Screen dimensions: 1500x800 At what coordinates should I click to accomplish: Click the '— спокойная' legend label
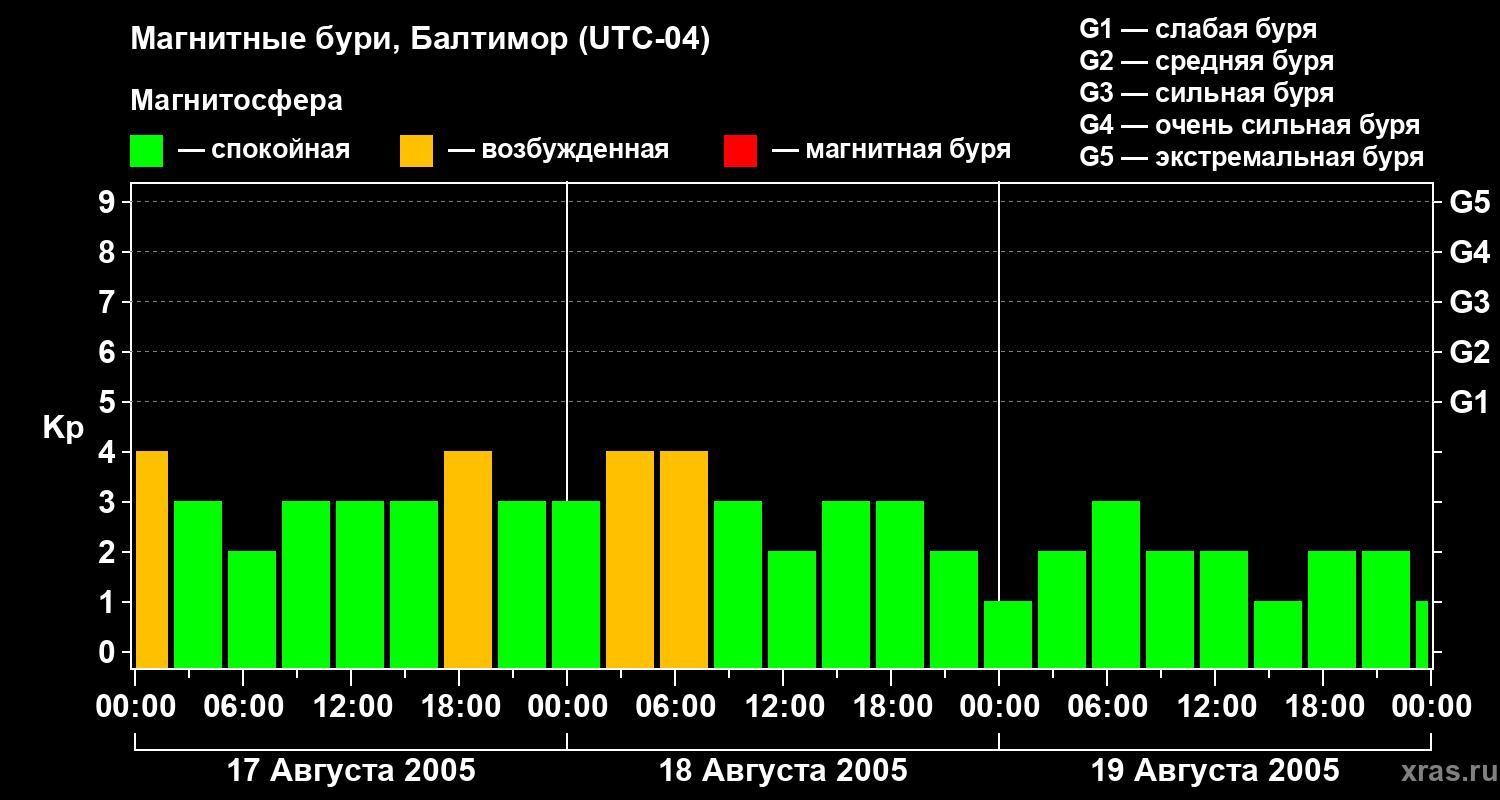coord(264,150)
